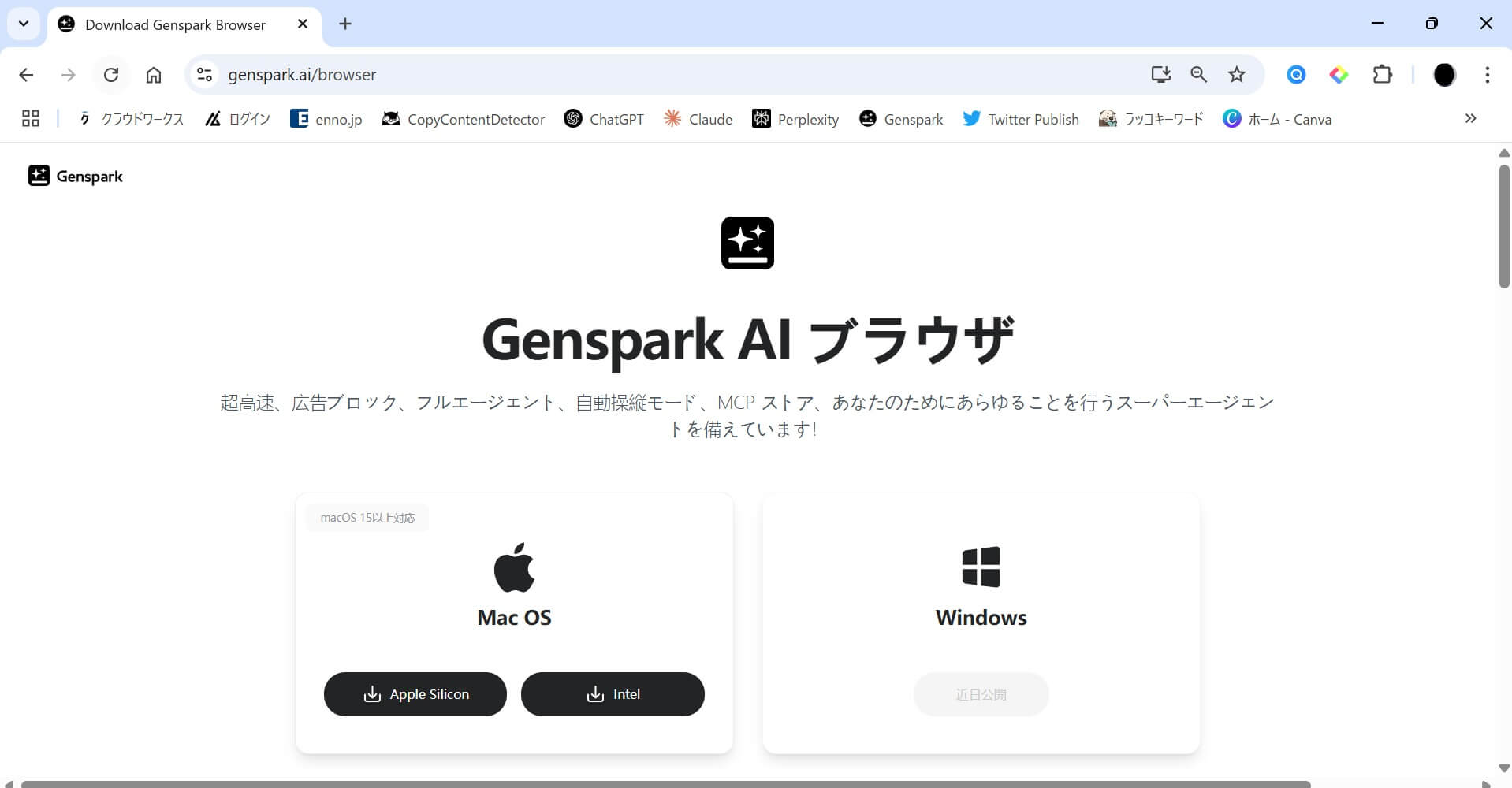Open a new tab with plus button
Screen dimensions: 1512x788
pos(345,24)
